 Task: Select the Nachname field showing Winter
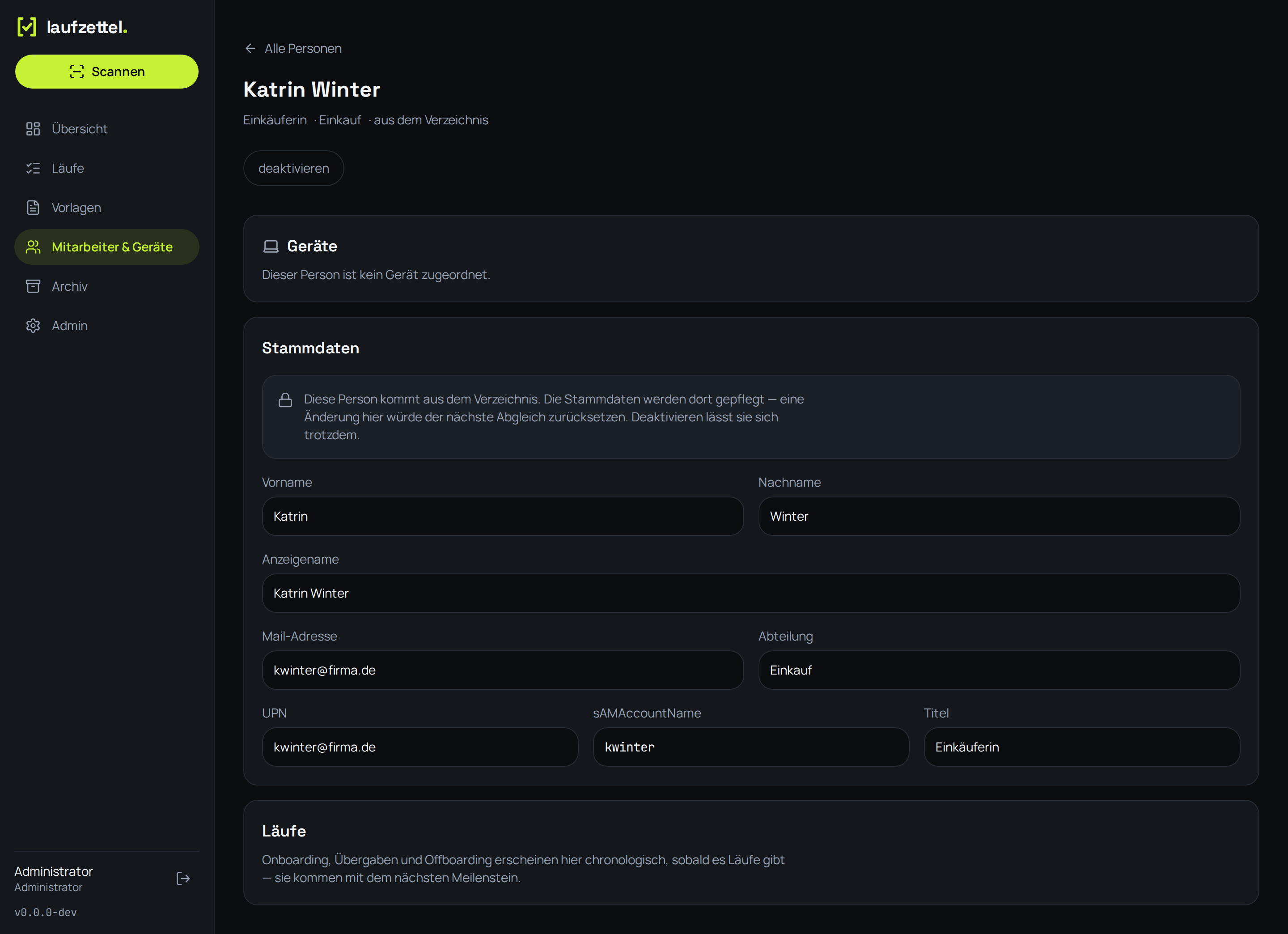click(999, 516)
